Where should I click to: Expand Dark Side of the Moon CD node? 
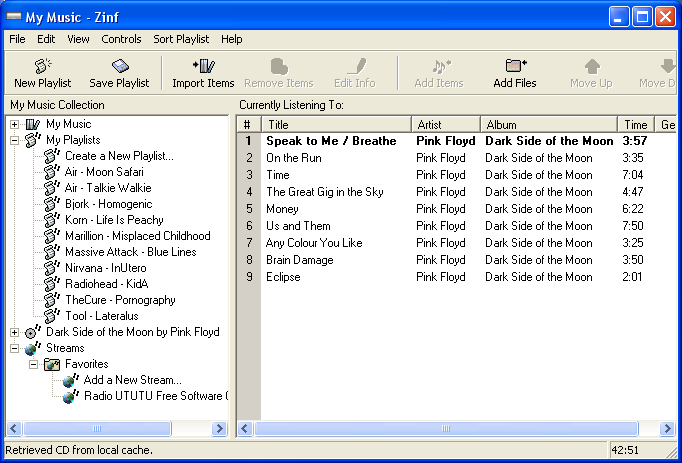14,332
